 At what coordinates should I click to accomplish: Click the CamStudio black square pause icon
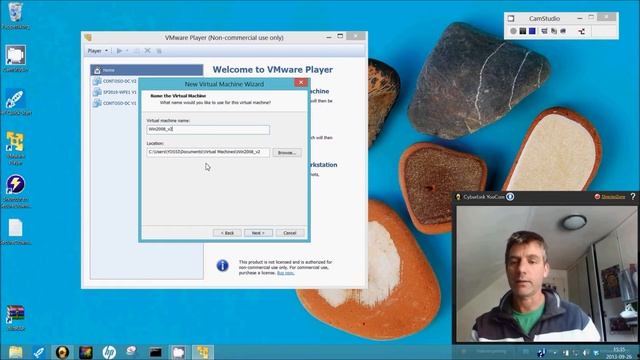point(522,31)
